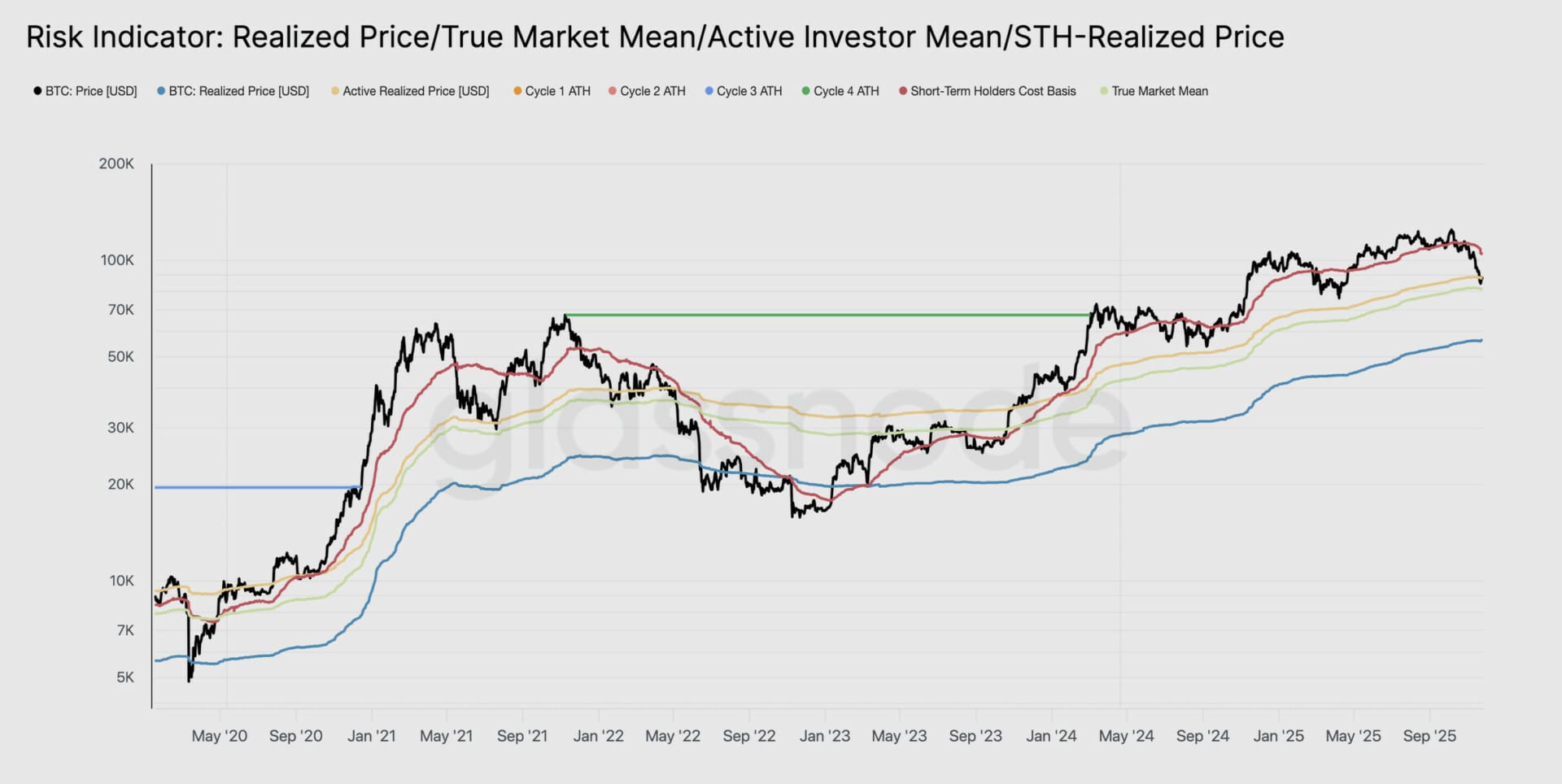This screenshot has height=784, width=1562.
Task: Click the May '24 x-axis label
Action: [1126, 736]
